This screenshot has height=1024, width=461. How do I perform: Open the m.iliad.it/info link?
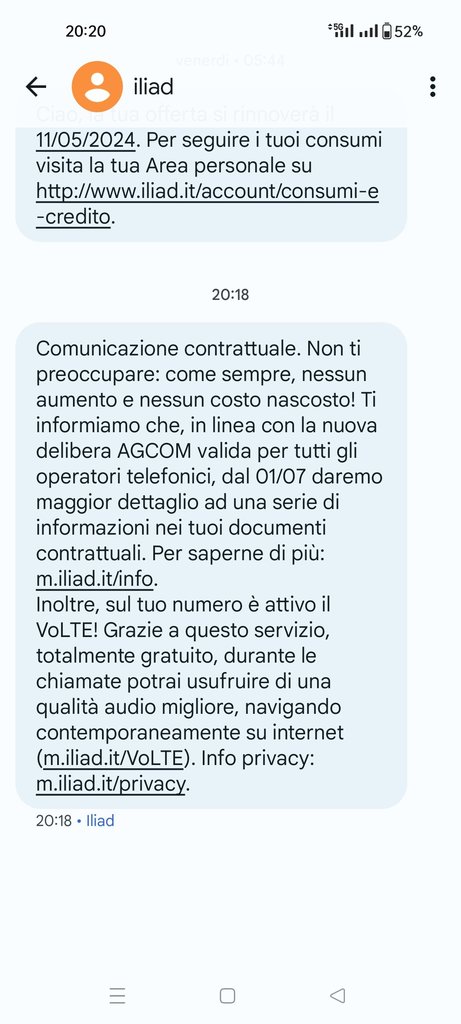pyautogui.click(x=95, y=579)
